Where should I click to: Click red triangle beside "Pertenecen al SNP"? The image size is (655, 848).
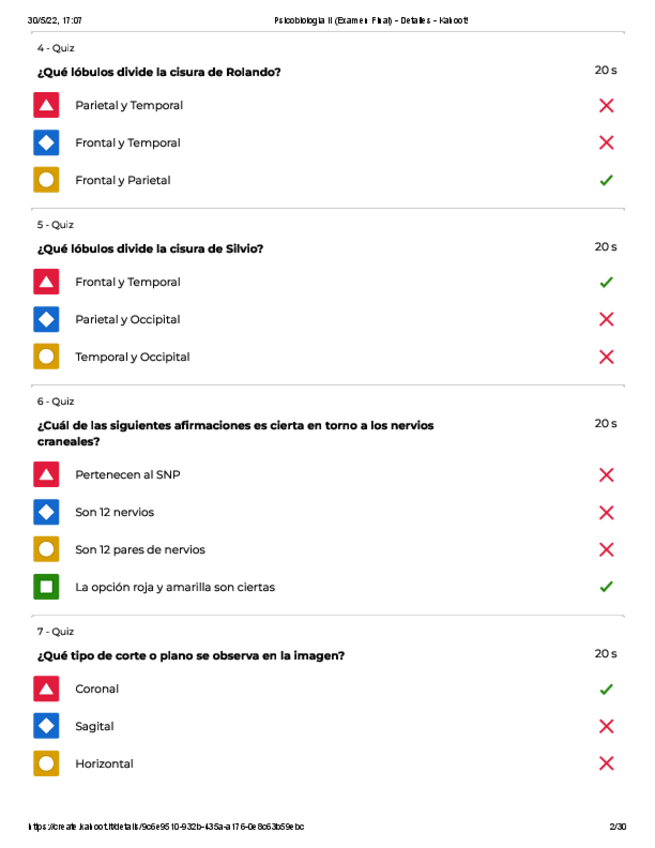pos(46,475)
